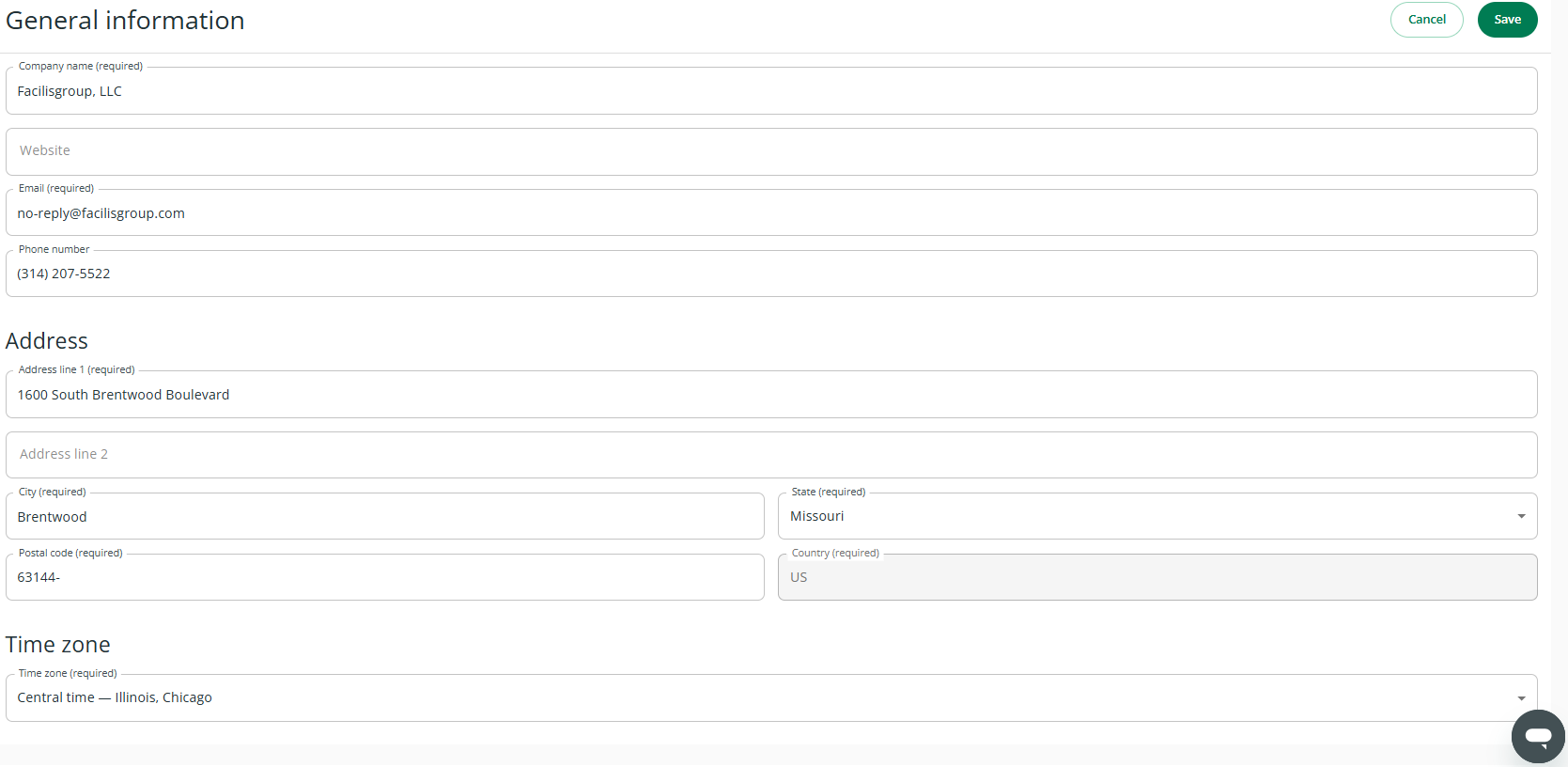Save the general information form

tap(1507, 20)
